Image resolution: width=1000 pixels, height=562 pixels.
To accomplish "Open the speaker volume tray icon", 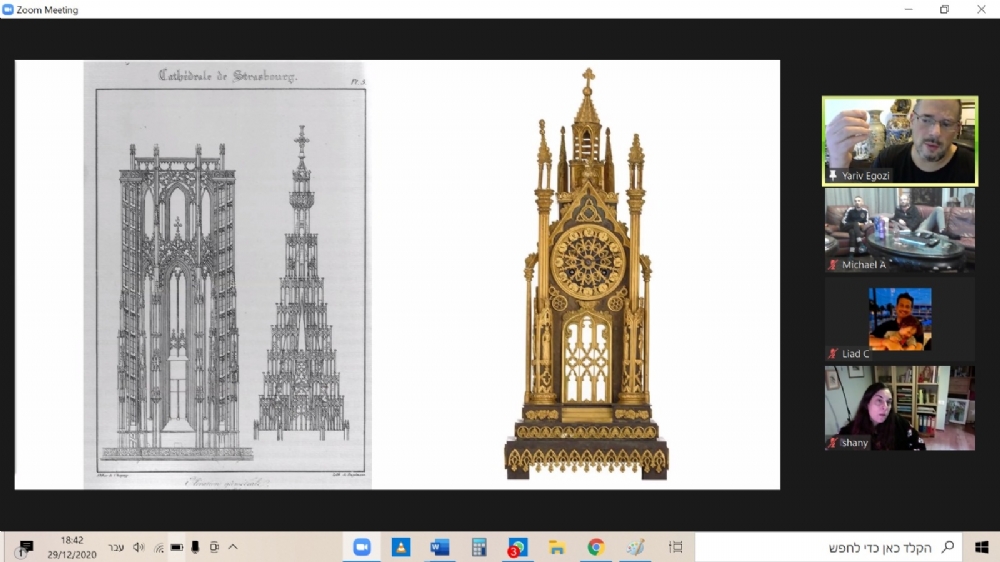I will coord(138,547).
